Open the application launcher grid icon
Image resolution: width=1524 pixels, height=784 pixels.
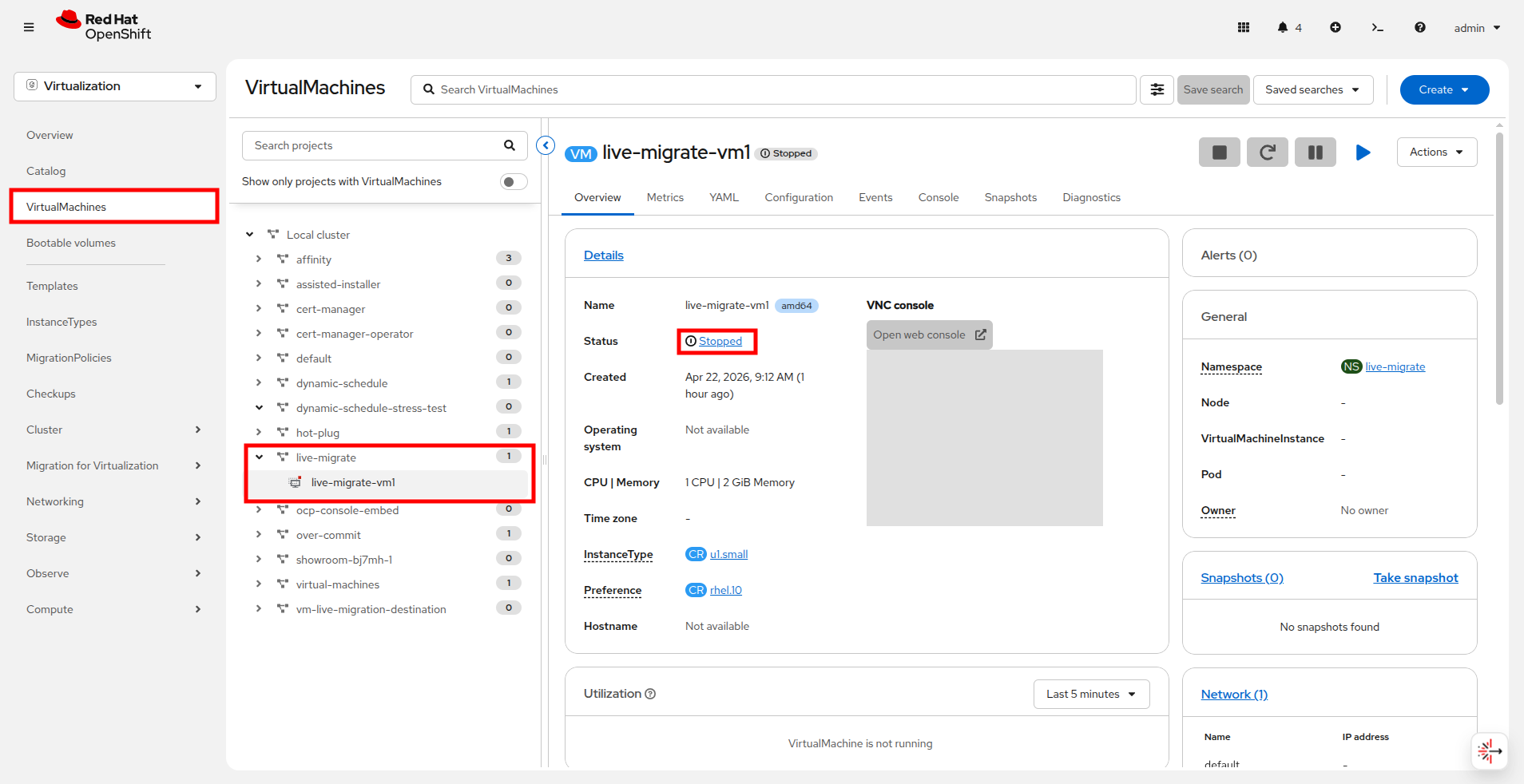point(1244,27)
